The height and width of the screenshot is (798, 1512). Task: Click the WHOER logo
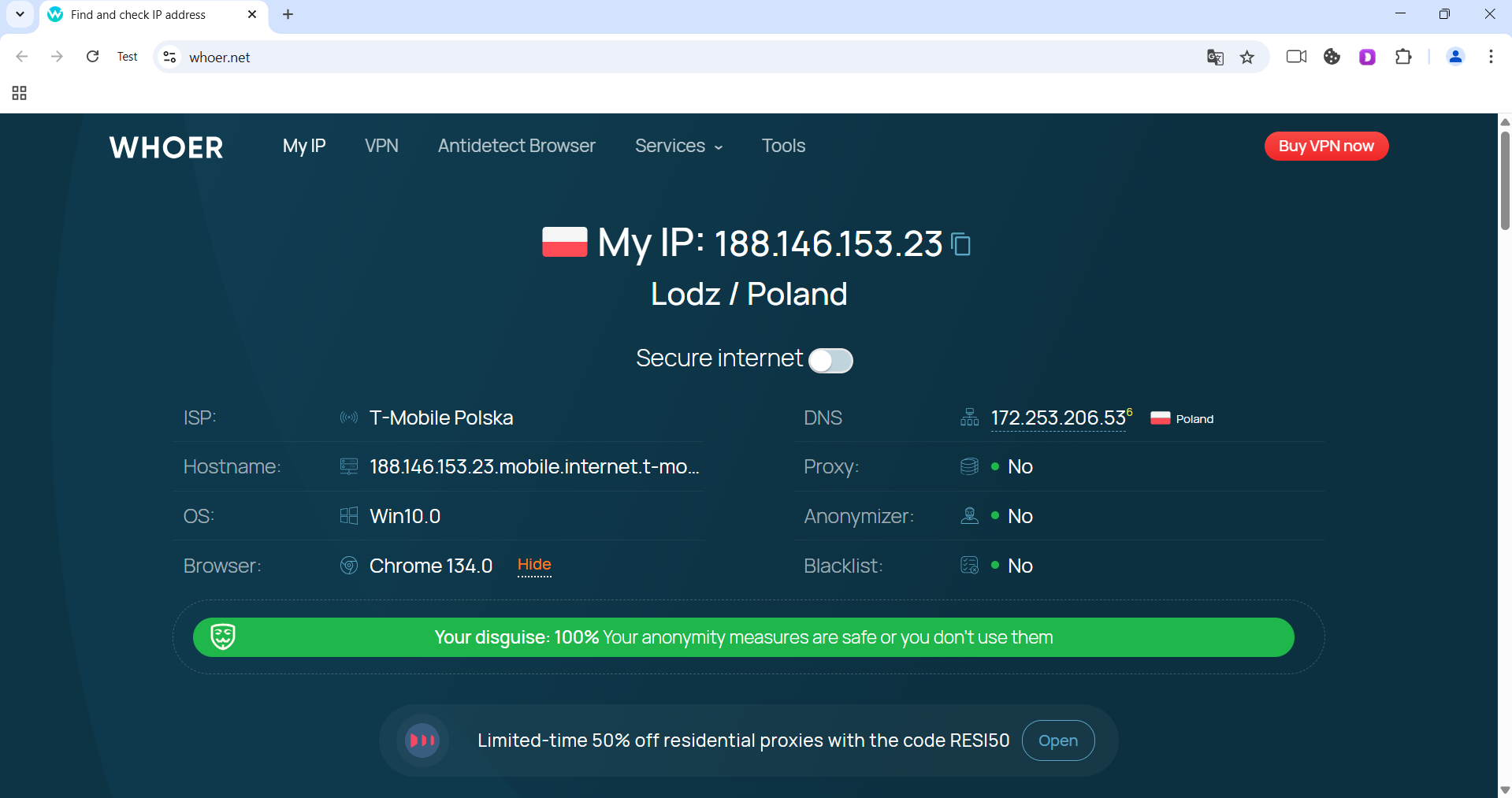pyautogui.click(x=166, y=147)
